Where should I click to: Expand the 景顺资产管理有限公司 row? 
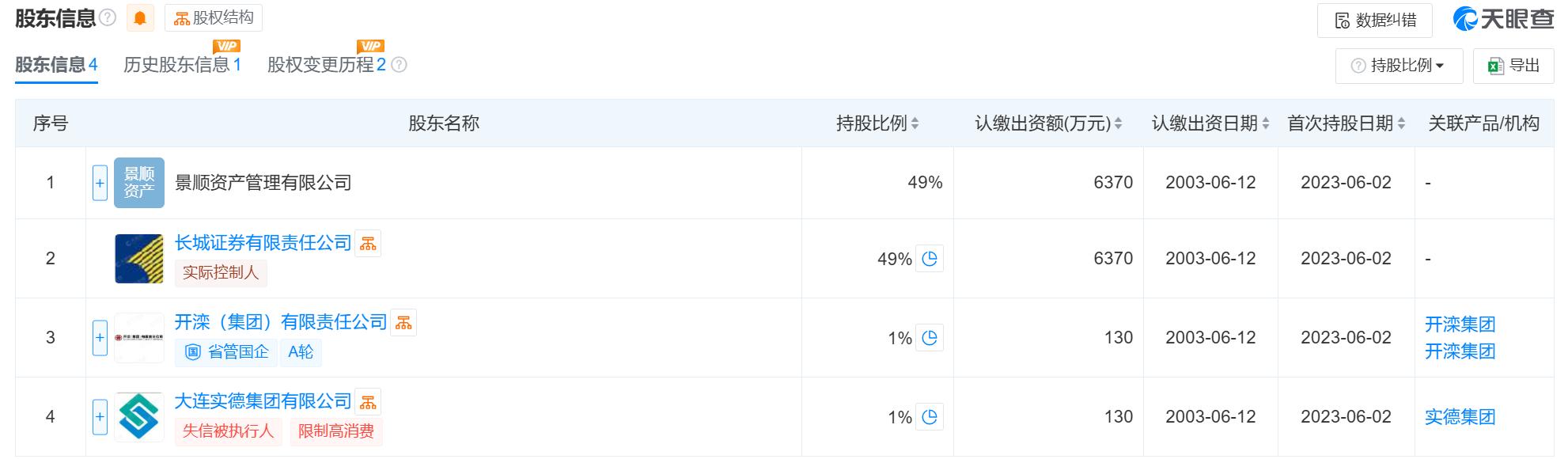[100, 183]
